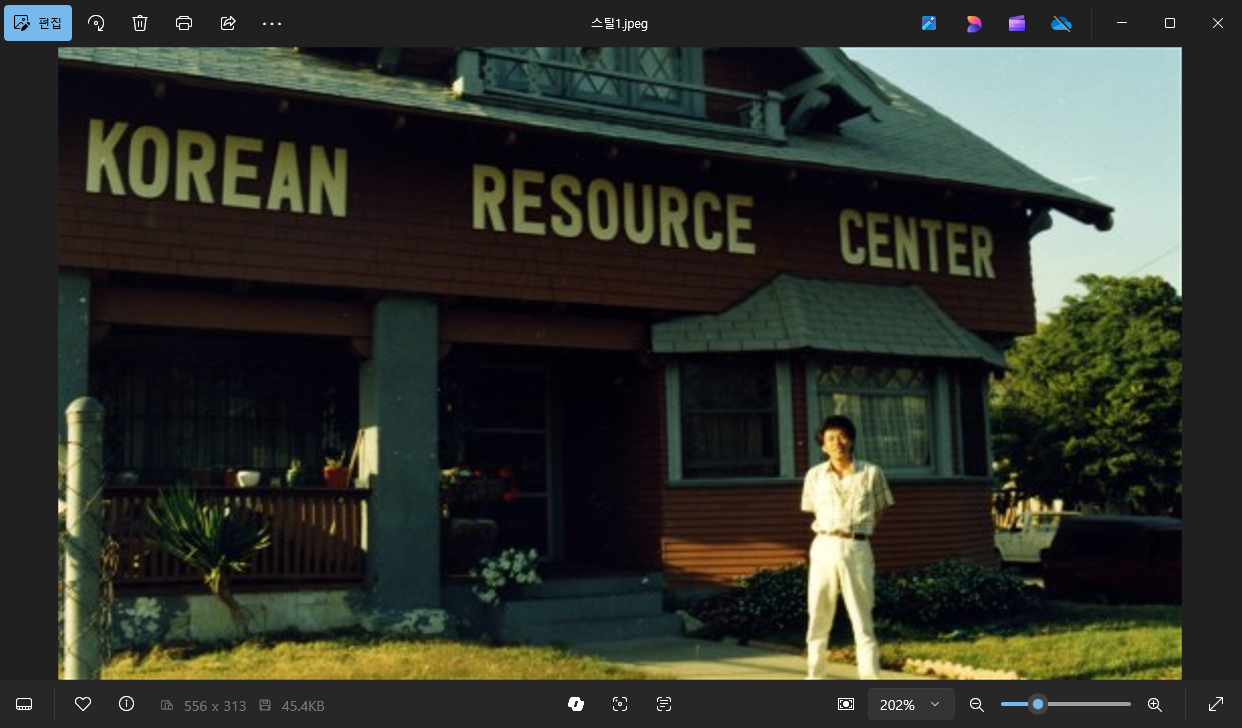Screen dimensions: 1242x728
Task: Click the fit-to-window zoom icon
Action: tap(846, 704)
